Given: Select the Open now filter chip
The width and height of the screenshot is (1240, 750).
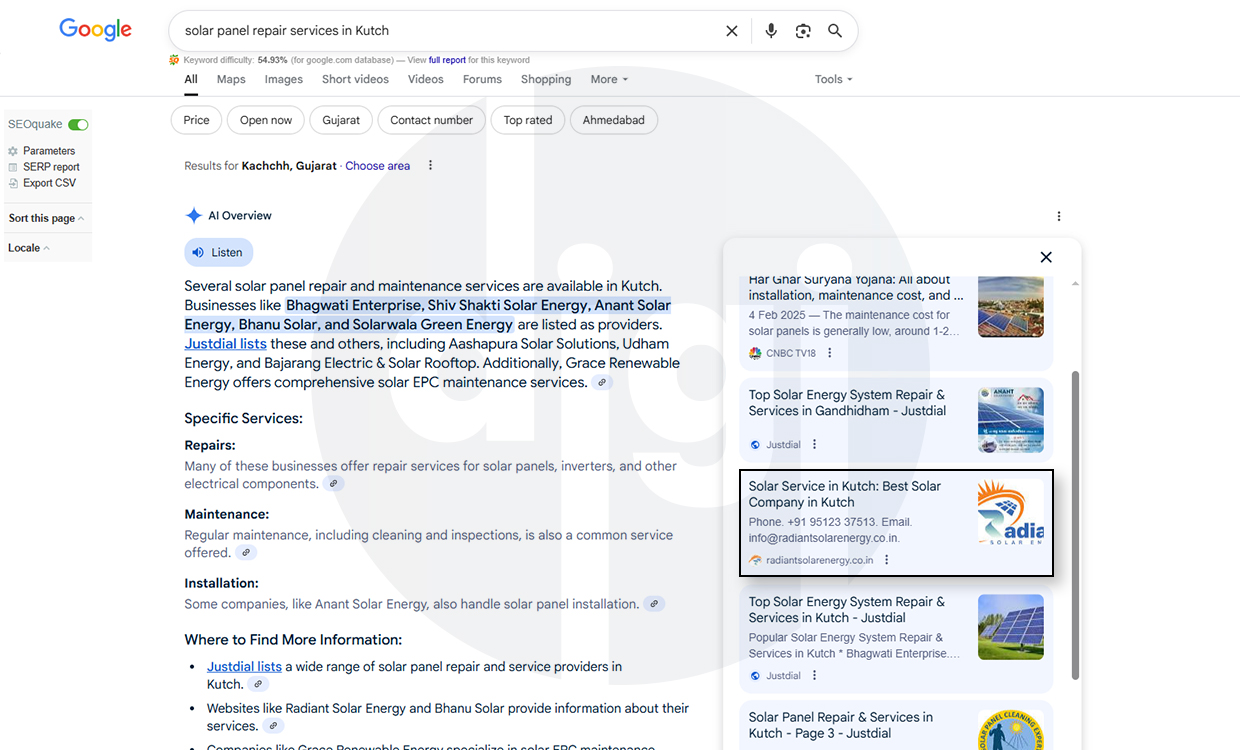Looking at the screenshot, I should [267, 120].
